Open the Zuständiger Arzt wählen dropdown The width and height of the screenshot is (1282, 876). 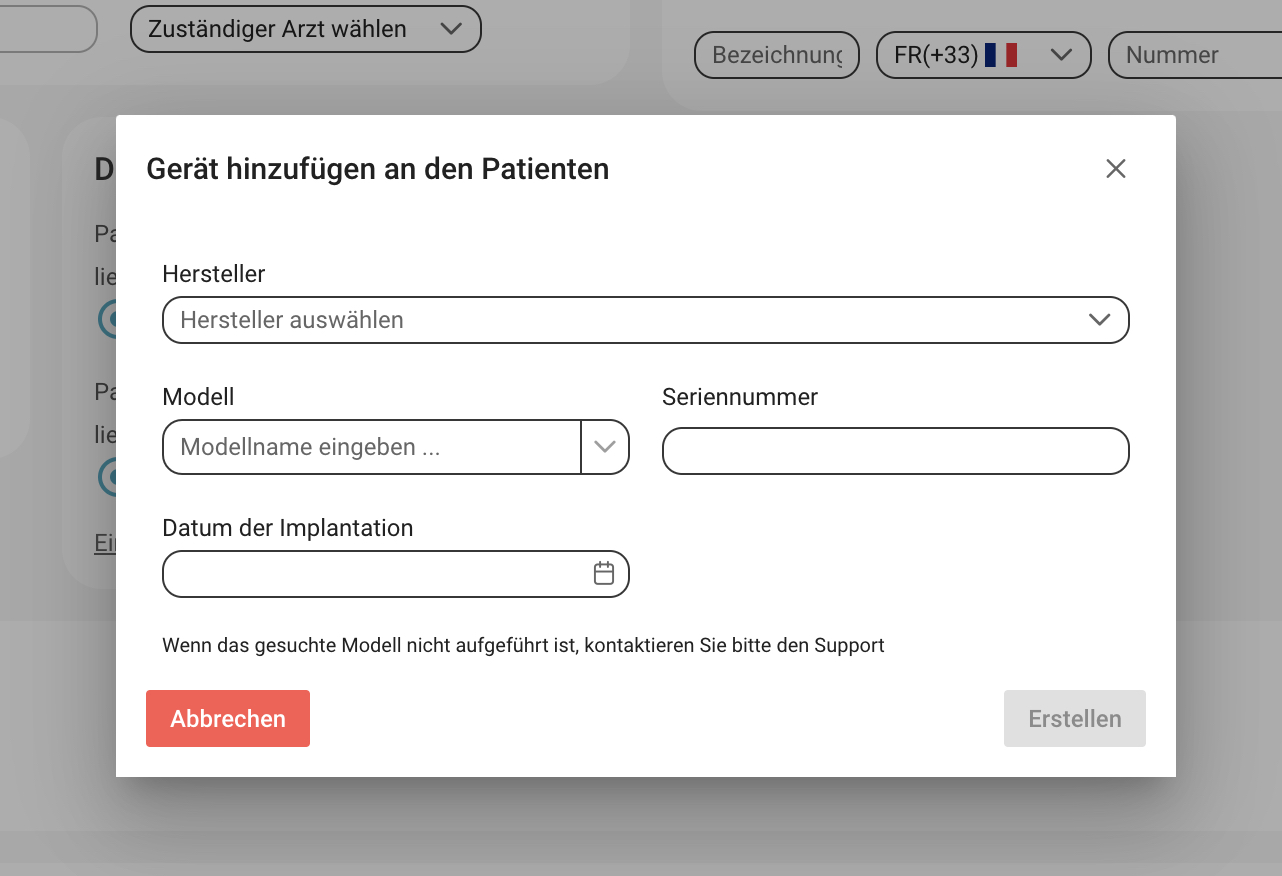pos(306,29)
